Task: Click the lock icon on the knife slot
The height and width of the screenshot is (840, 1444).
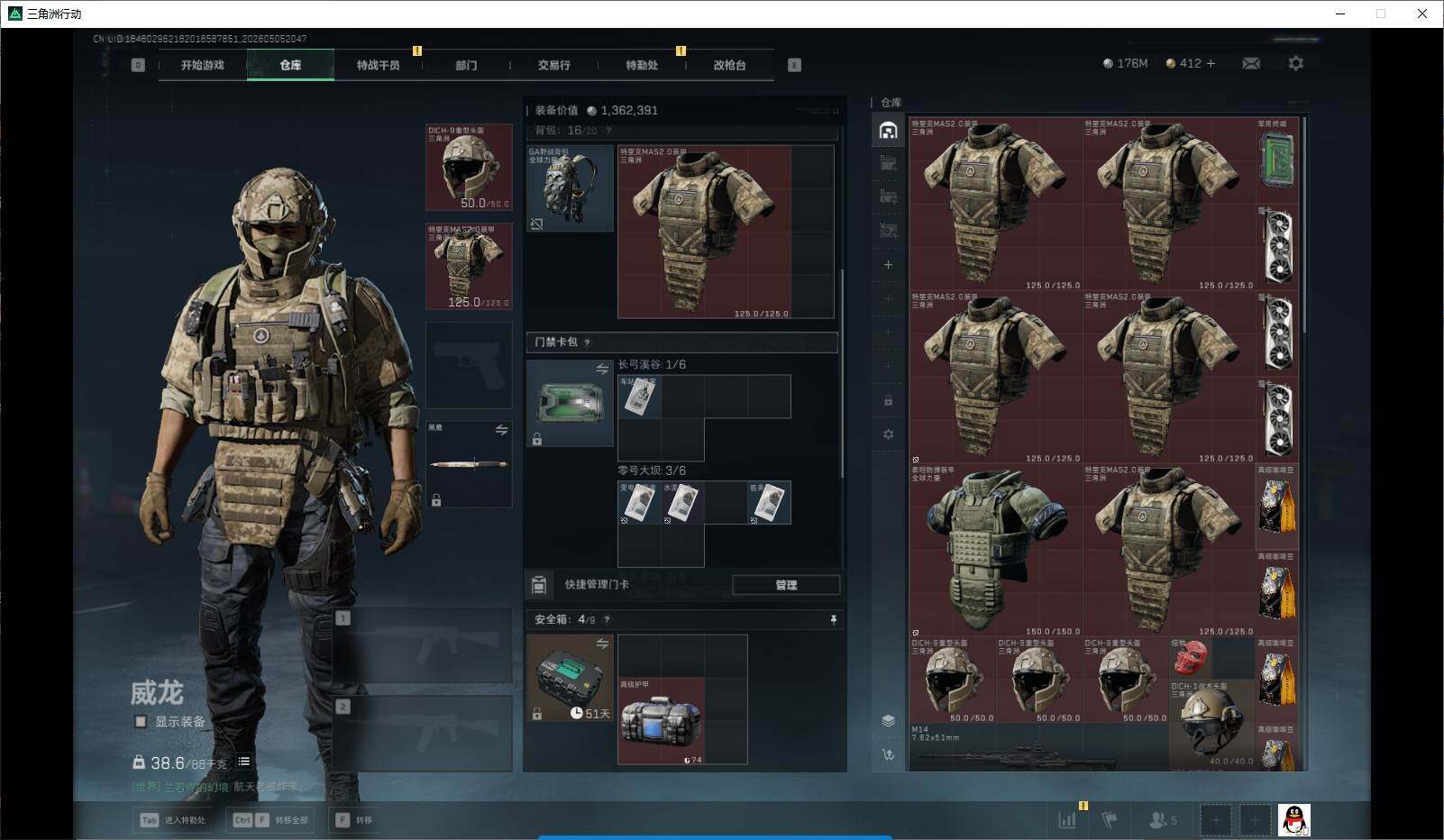Action: [x=436, y=499]
